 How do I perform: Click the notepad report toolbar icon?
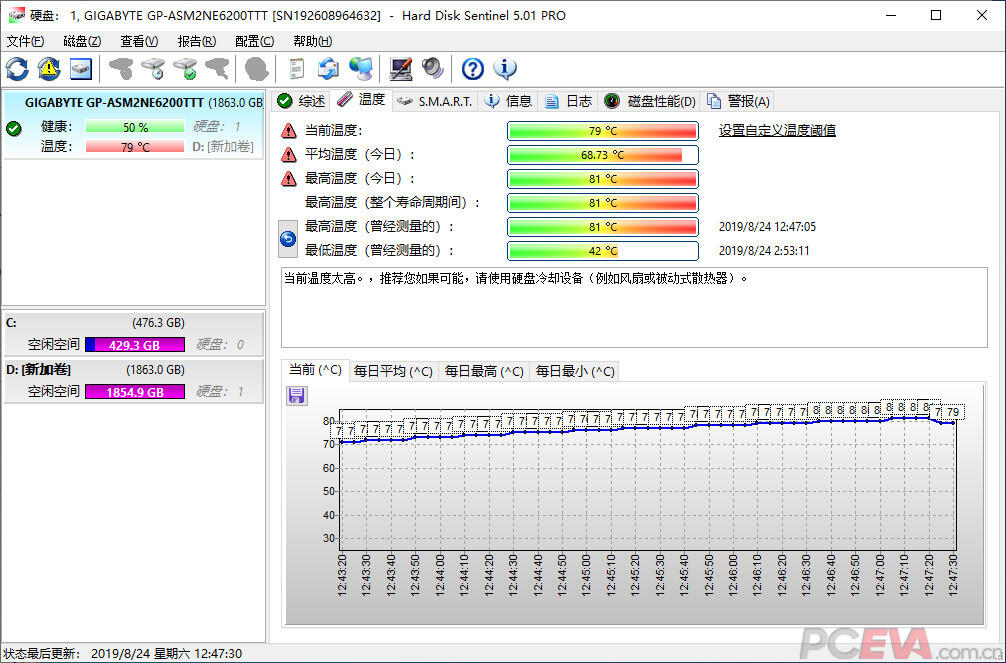point(296,69)
